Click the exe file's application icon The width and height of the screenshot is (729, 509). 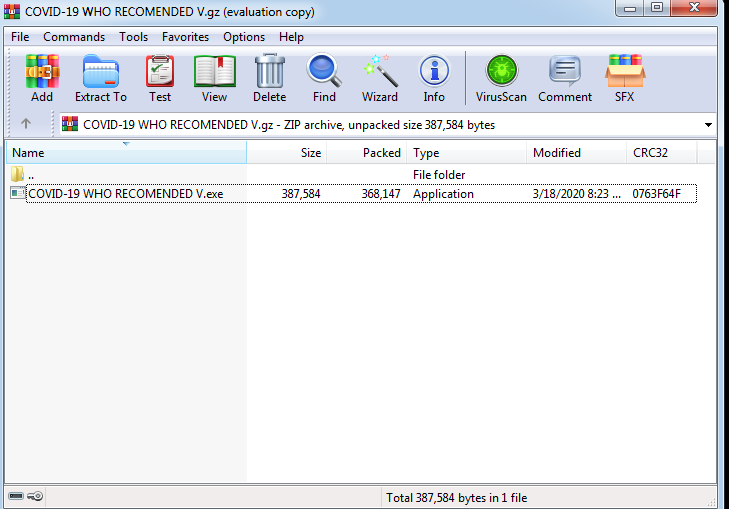18,193
